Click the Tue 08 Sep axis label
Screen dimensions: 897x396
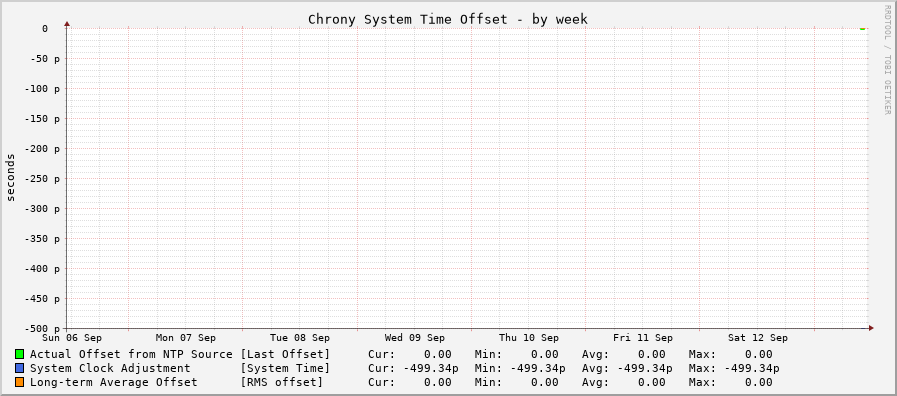[x=300, y=338]
